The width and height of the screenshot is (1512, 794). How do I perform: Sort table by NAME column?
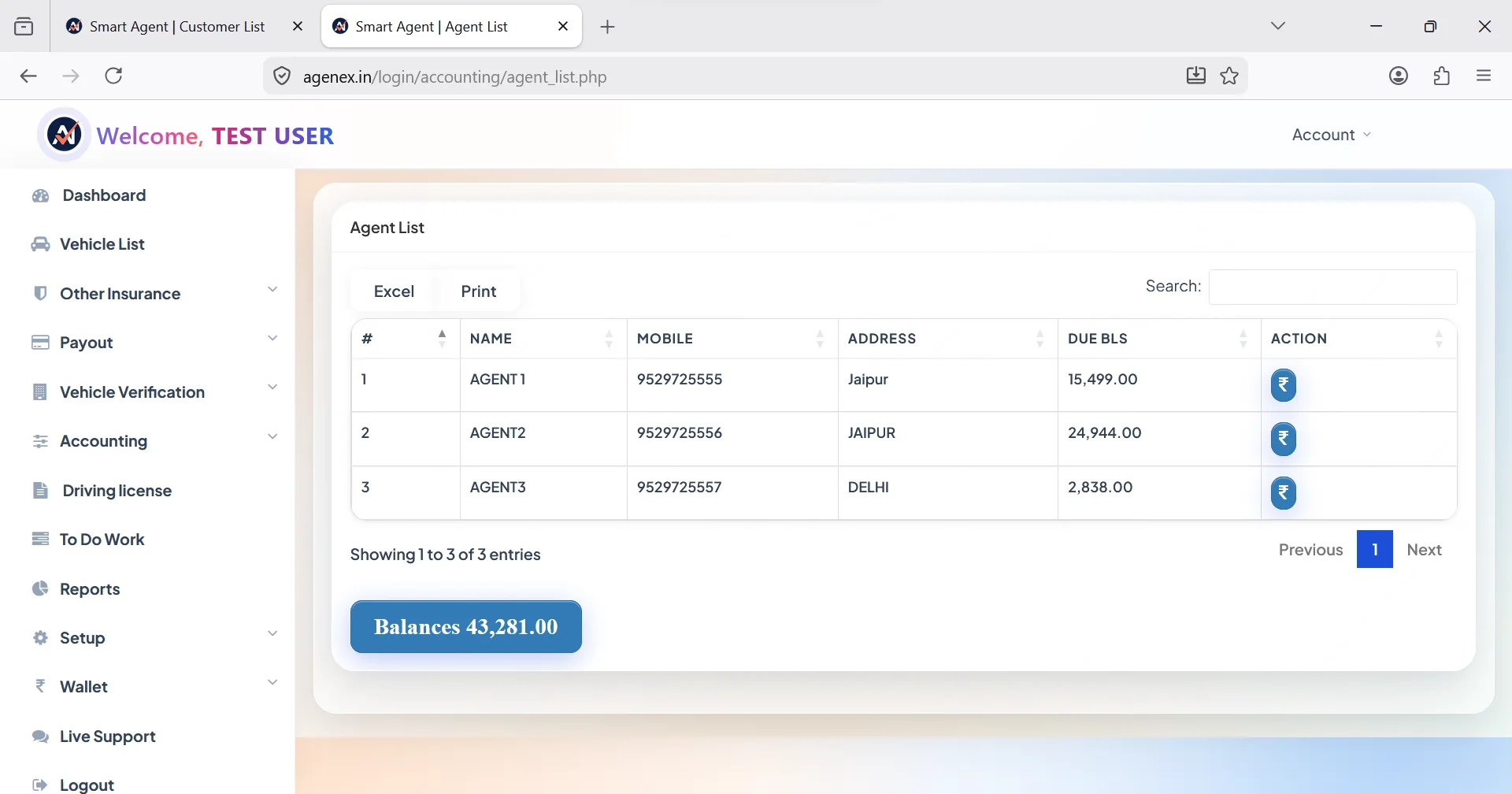543,339
